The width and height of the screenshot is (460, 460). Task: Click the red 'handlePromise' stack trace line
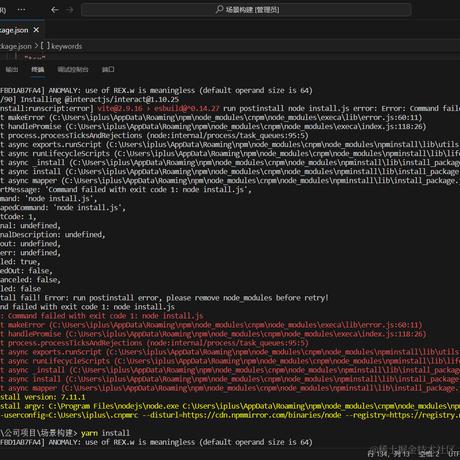pyautogui.click(x=213, y=334)
